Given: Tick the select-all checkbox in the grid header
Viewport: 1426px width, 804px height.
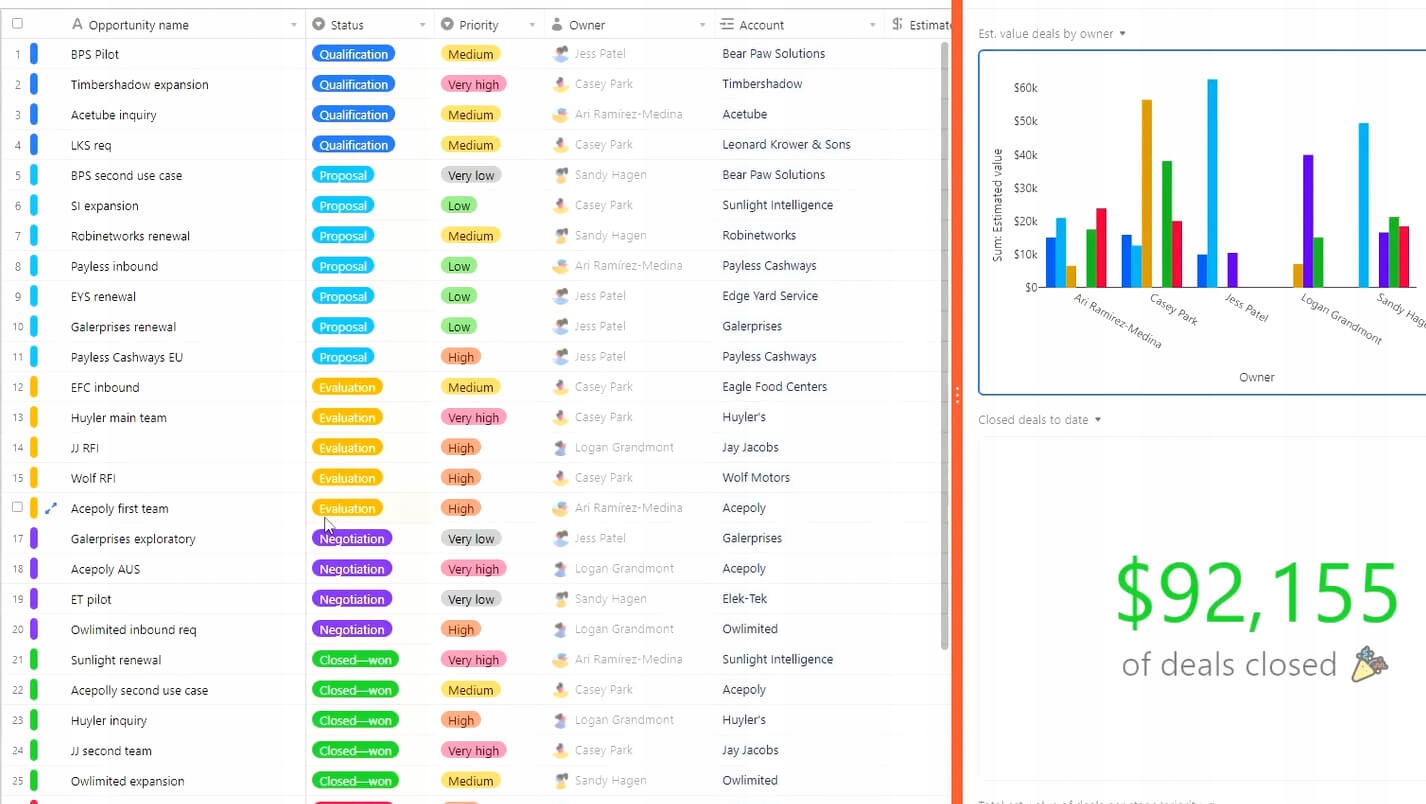Looking at the screenshot, I should click(17, 24).
